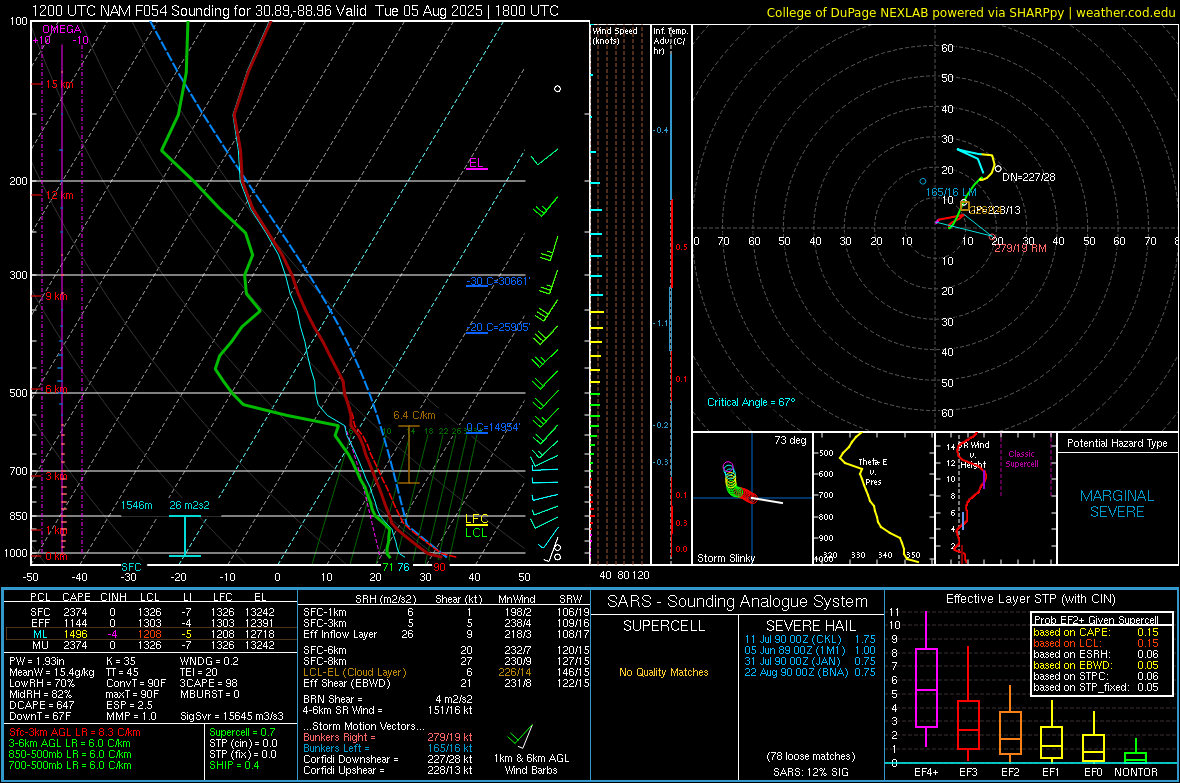Click the 'SigSvr = 15645 m3/s3' value
This screenshot has height=783, width=1180.
point(232,717)
